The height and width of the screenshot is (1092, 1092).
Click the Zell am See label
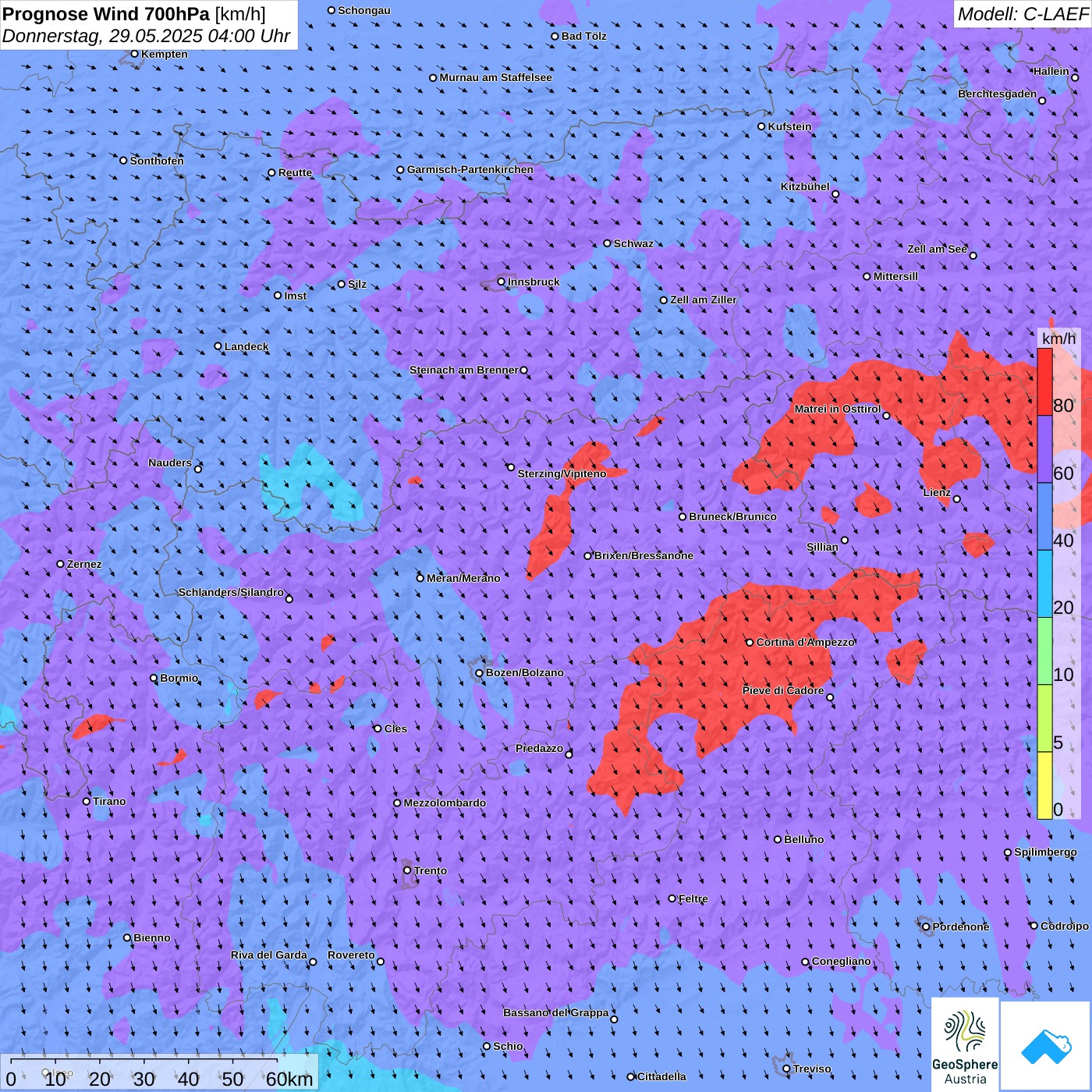[x=937, y=249]
